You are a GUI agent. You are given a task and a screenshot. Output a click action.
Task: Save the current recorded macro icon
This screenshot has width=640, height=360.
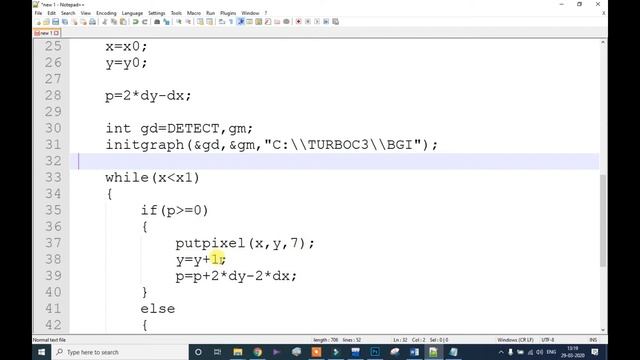click(336, 22)
